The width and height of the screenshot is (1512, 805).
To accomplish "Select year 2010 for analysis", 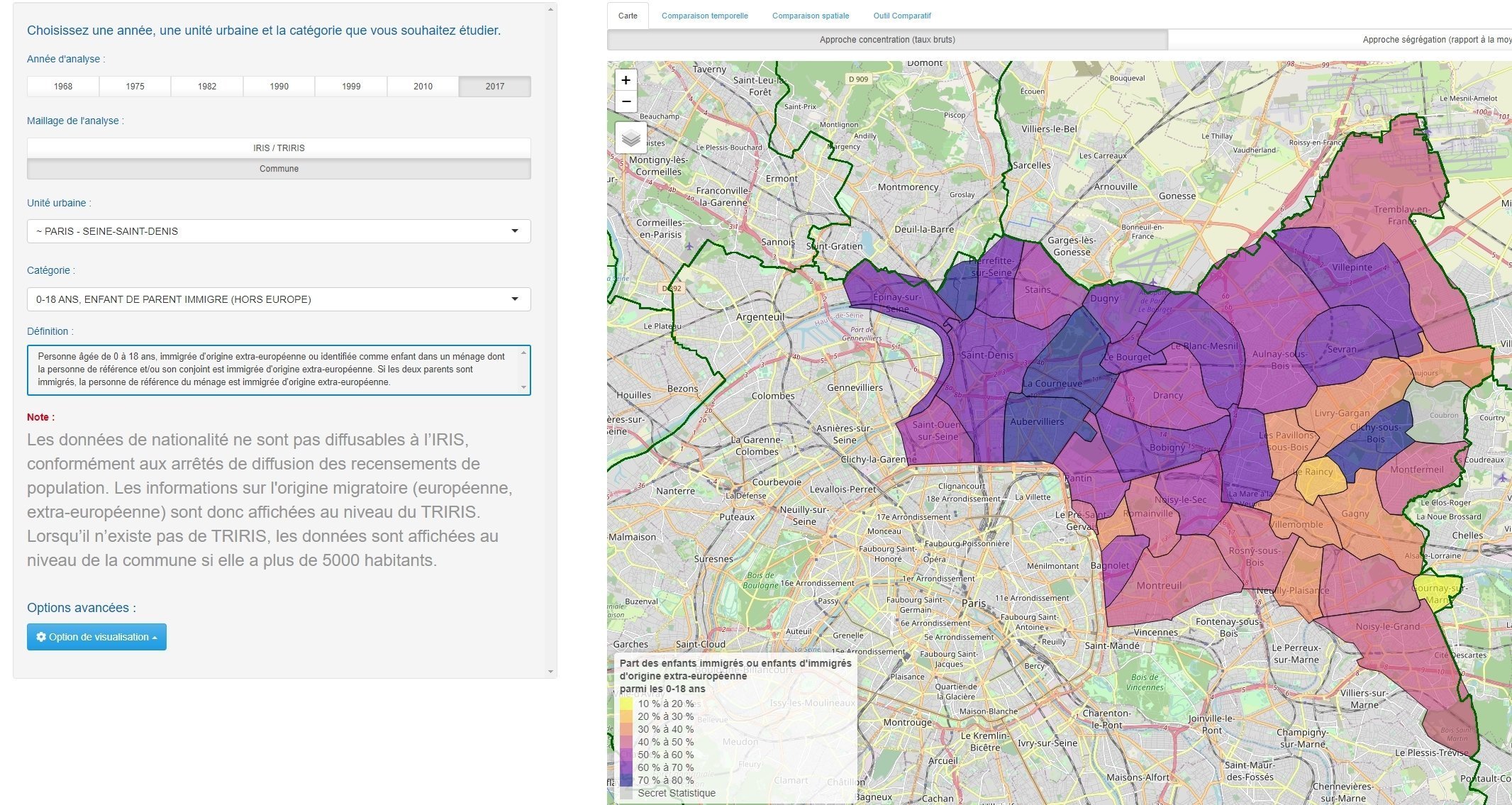I will 423,87.
